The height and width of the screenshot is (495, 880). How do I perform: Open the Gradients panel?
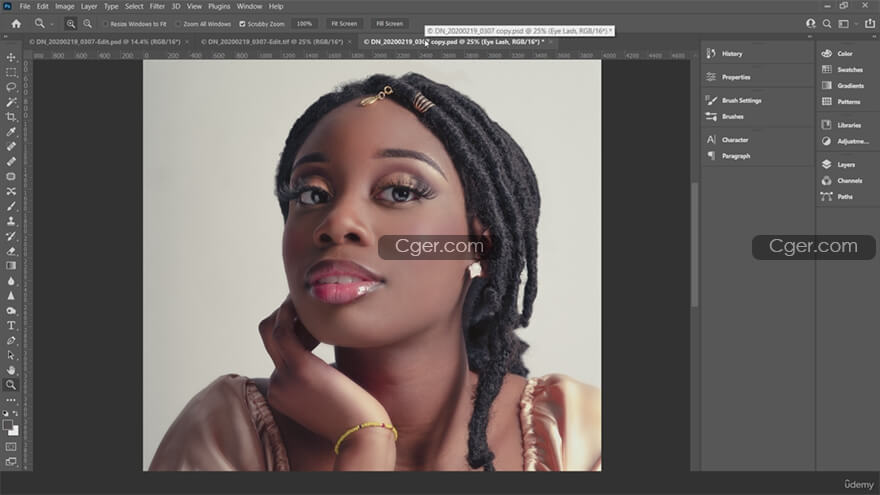842,85
